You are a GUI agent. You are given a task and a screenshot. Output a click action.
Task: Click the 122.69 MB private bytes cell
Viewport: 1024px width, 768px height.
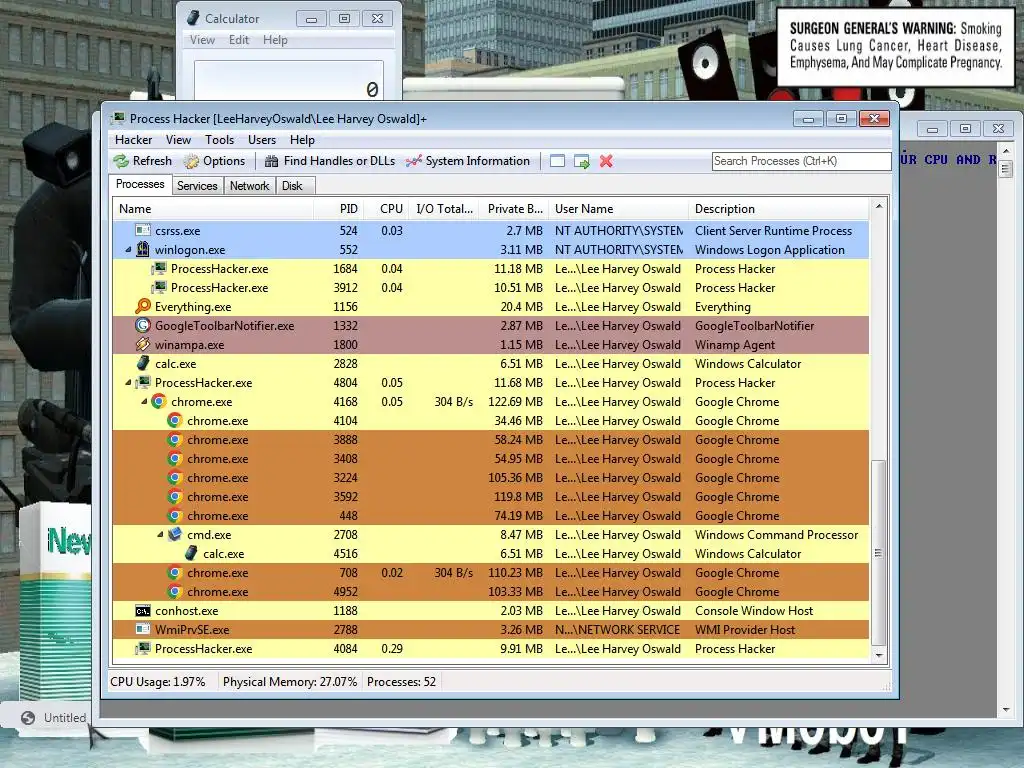pos(515,401)
